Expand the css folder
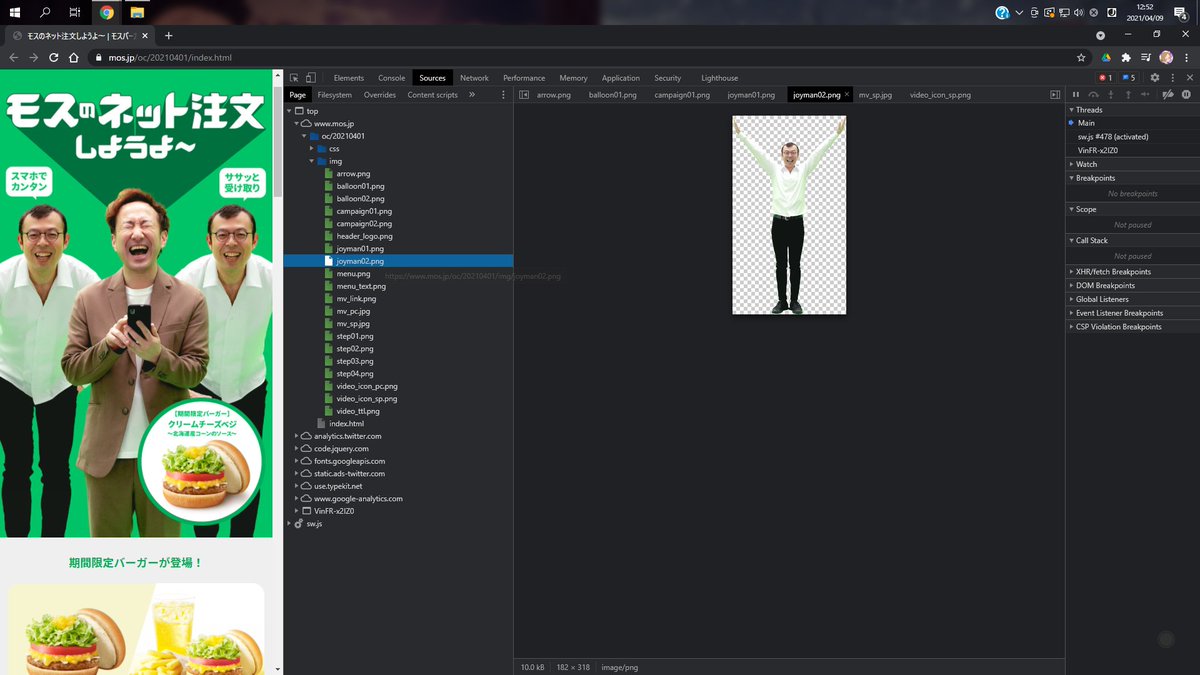Screen dimensions: 1200x675 coord(312,149)
